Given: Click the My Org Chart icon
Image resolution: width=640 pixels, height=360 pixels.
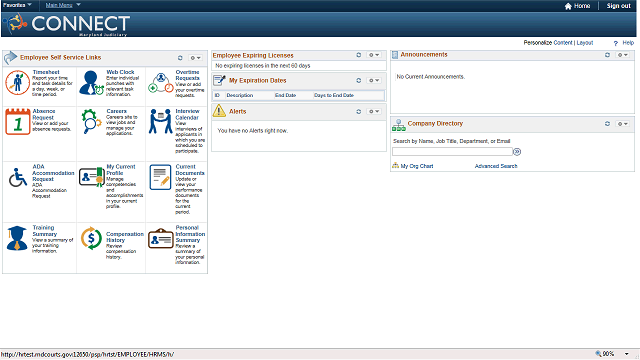Looking at the screenshot, I should (395, 166).
